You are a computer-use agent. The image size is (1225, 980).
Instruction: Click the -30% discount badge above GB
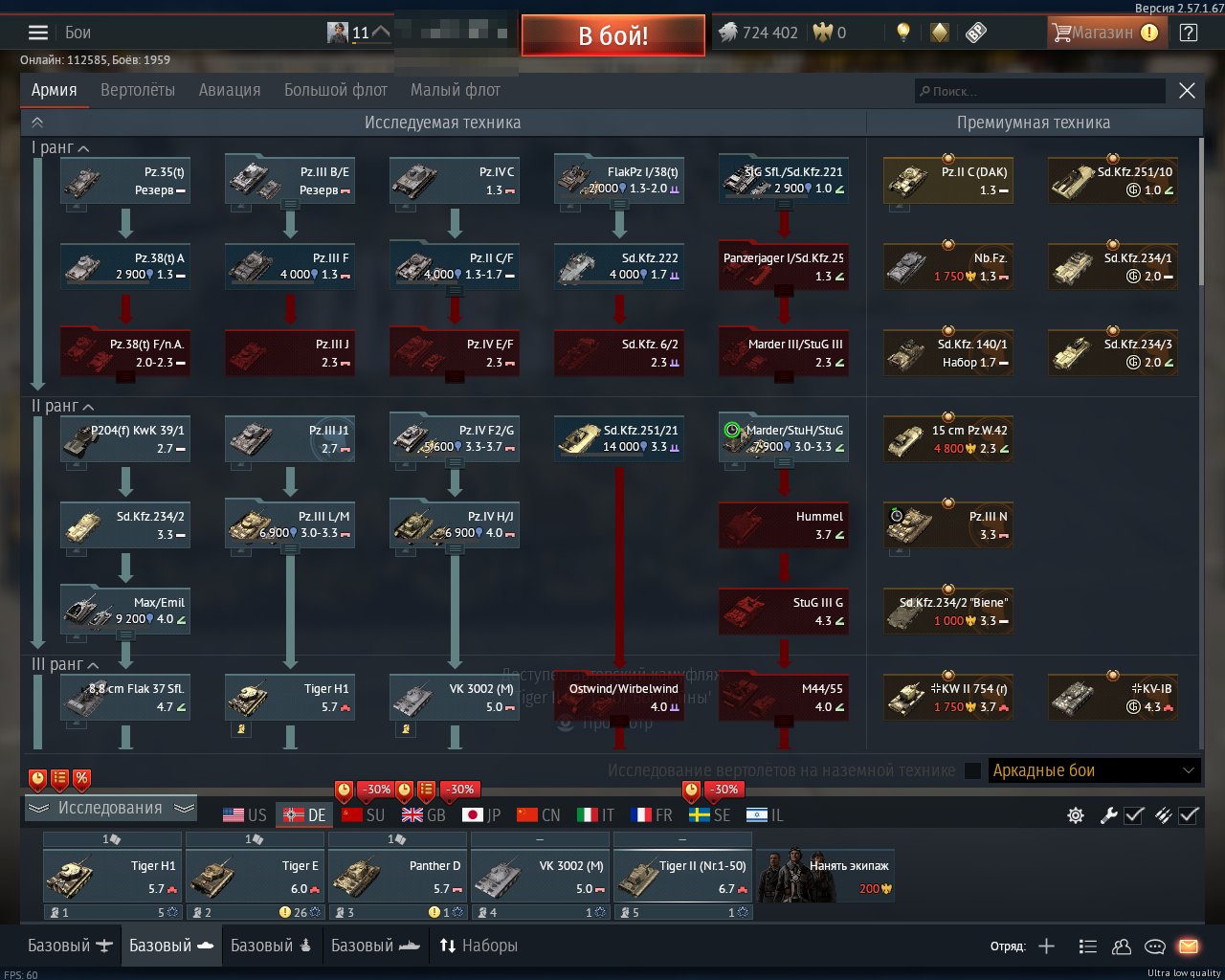click(460, 791)
